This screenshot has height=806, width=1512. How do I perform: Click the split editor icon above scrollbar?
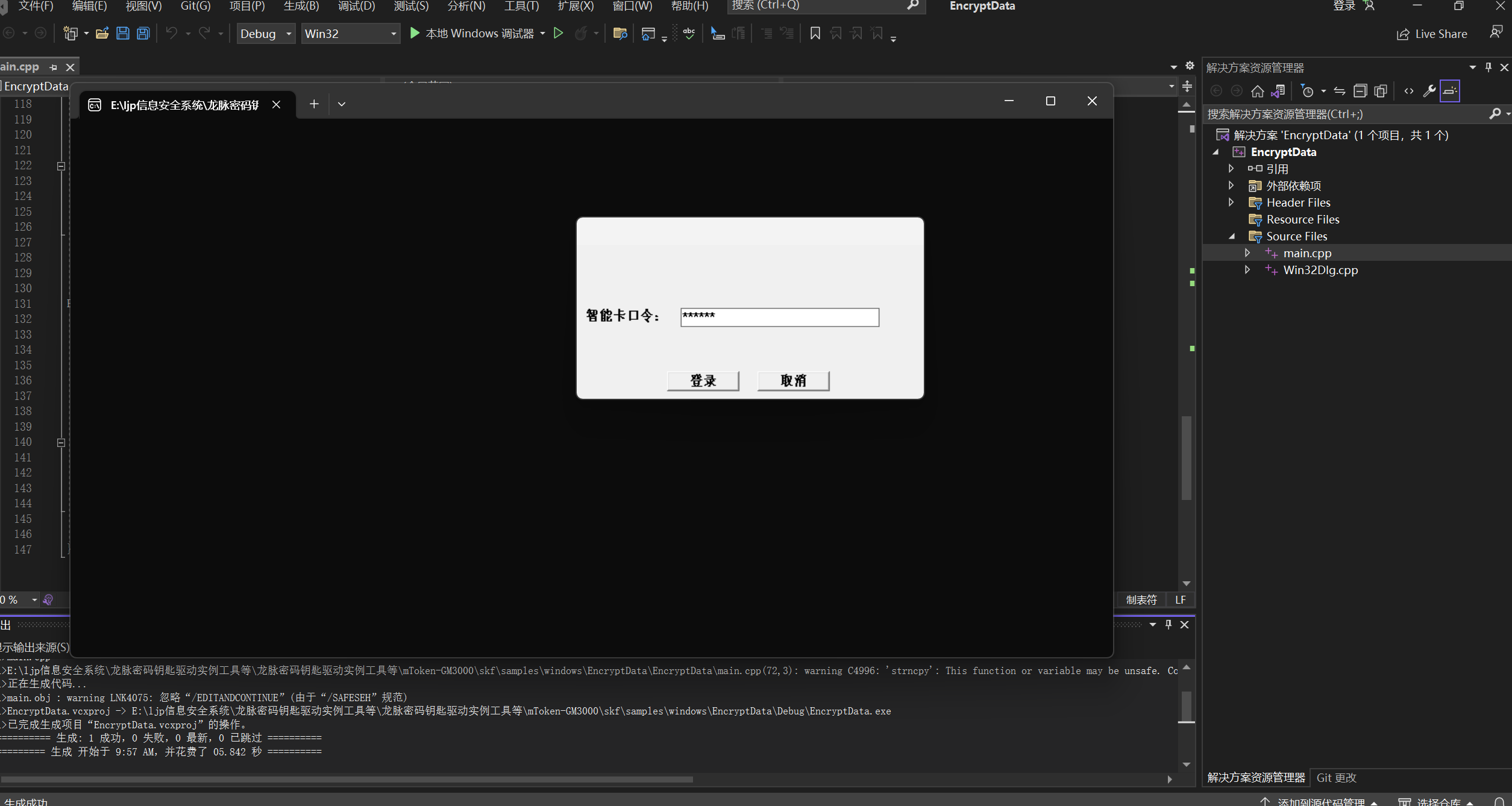(x=1187, y=86)
